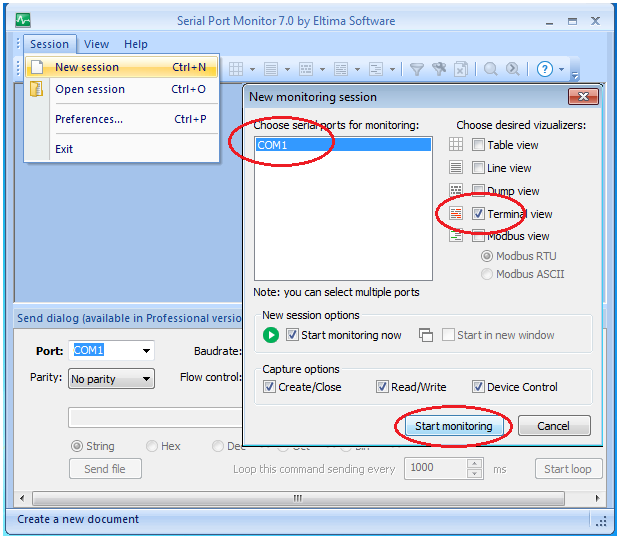Click the loop interval field showing 1000
The image size is (617, 538).
pyautogui.click(x=436, y=468)
